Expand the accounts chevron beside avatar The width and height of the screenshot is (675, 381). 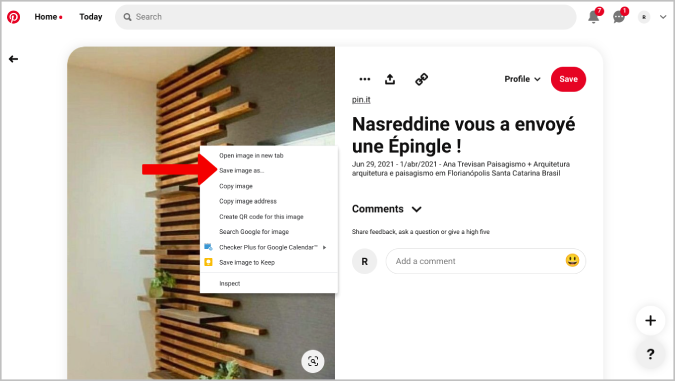pos(663,17)
